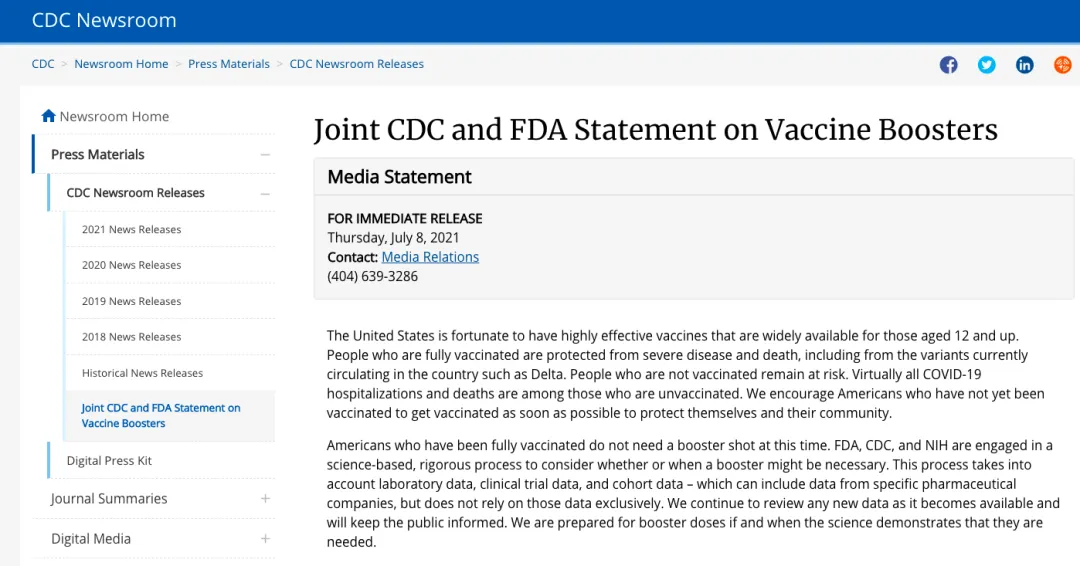Click the Media Relations contact link
The width and height of the screenshot is (1080, 566).
pos(430,257)
